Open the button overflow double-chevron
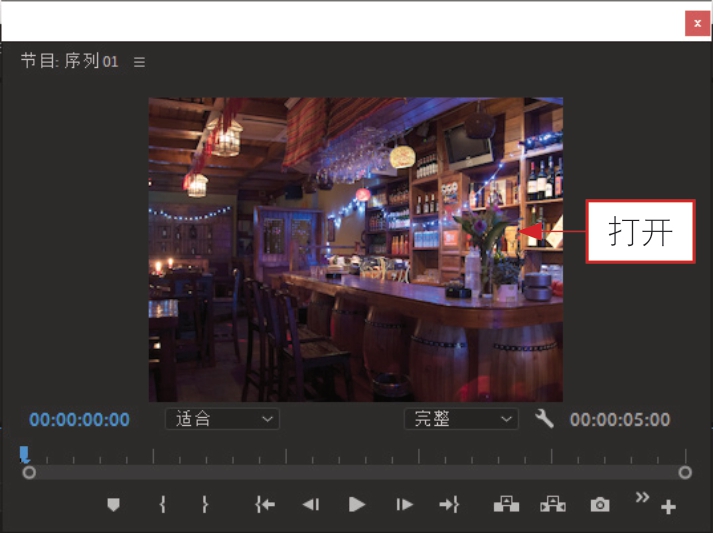The height and width of the screenshot is (533, 714). pos(643,497)
